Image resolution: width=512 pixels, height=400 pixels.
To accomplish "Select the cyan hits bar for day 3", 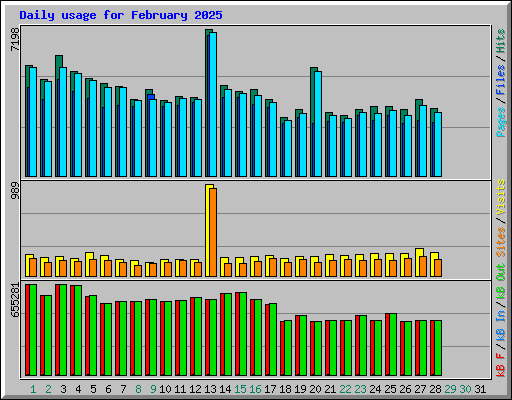I will (63, 122).
